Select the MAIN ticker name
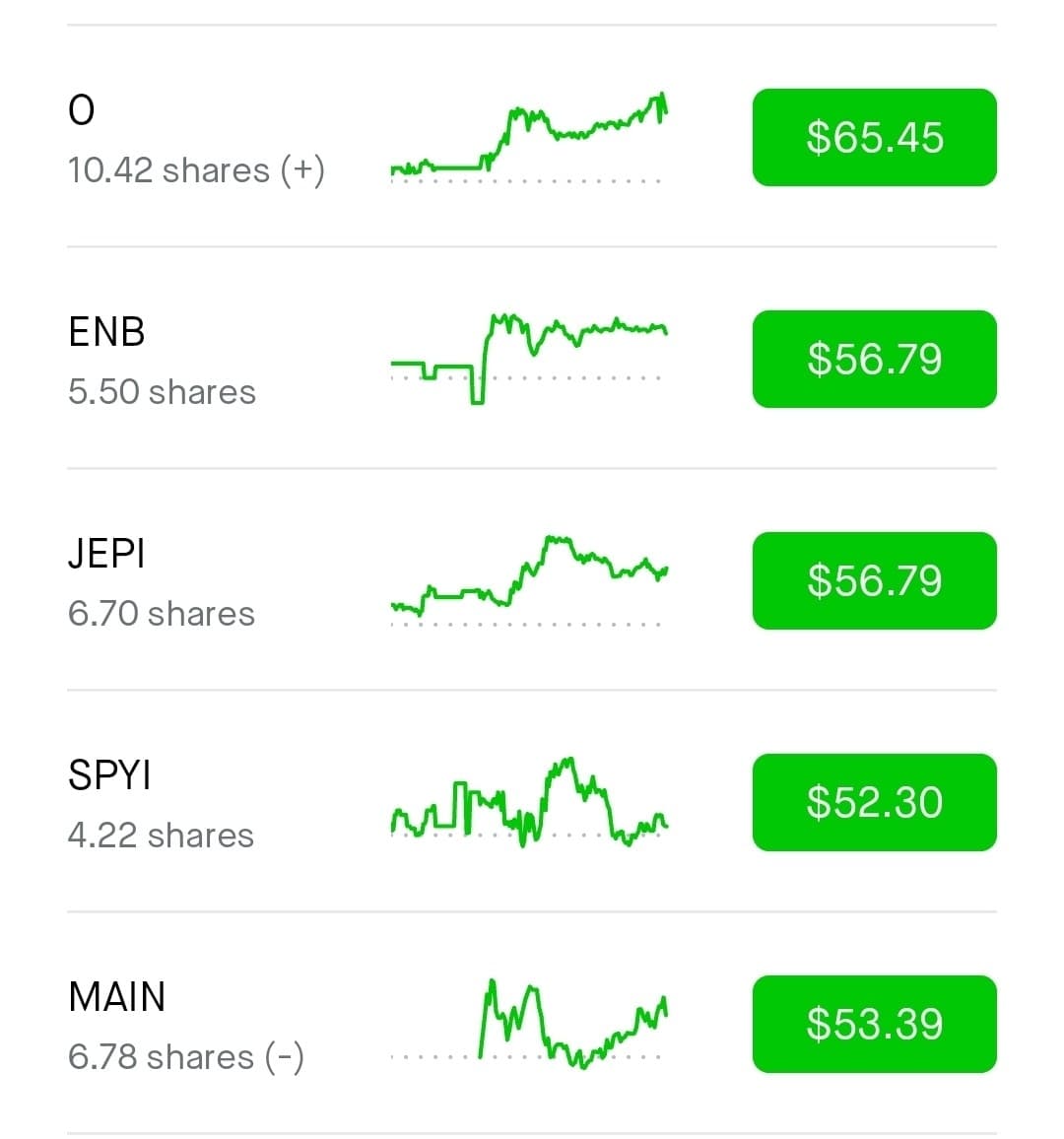The image size is (1064, 1139). click(x=117, y=997)
